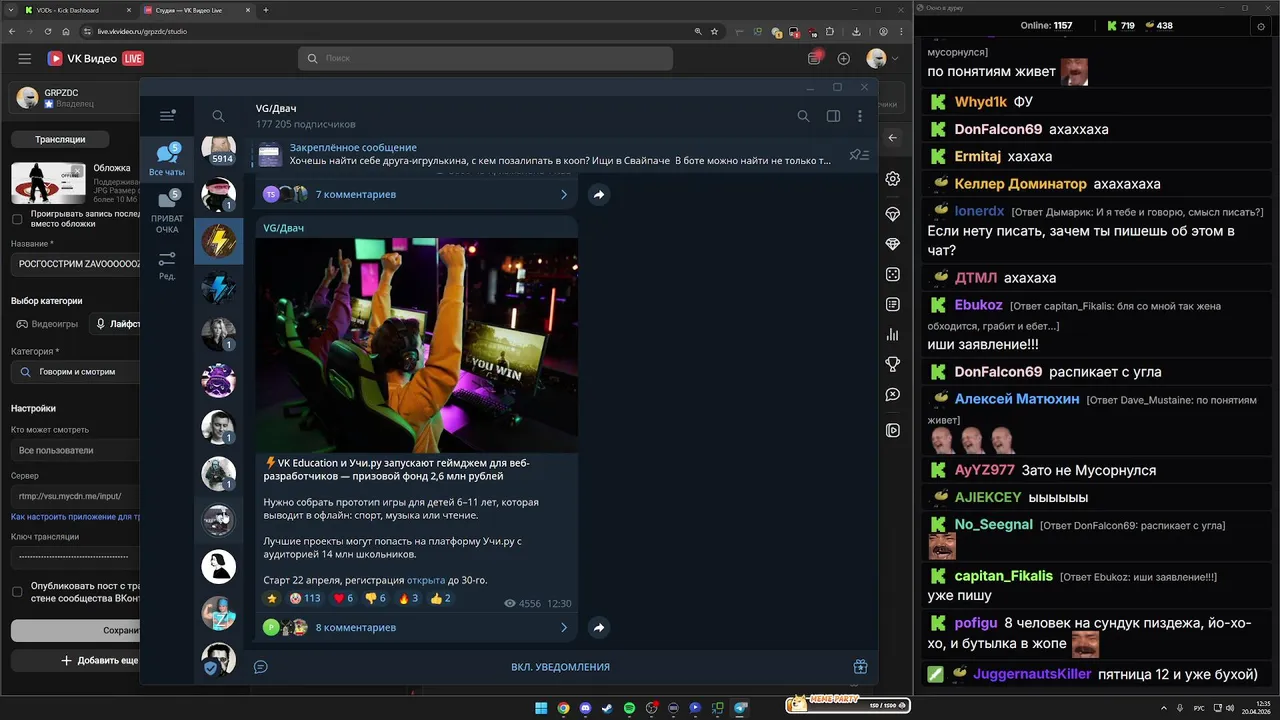
Task: Open the 'Говорим и смотрим' category field
Action: (x=75, y=372)
